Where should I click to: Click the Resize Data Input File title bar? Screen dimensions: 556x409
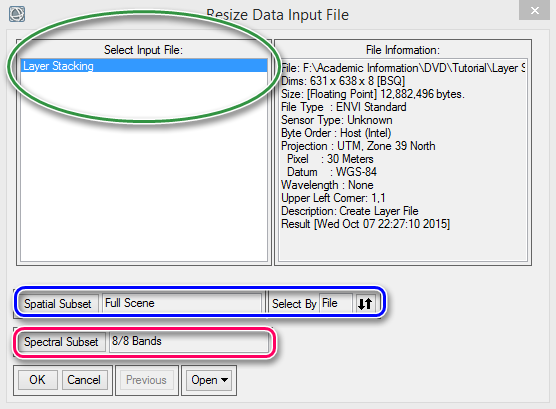pos(278,15)
